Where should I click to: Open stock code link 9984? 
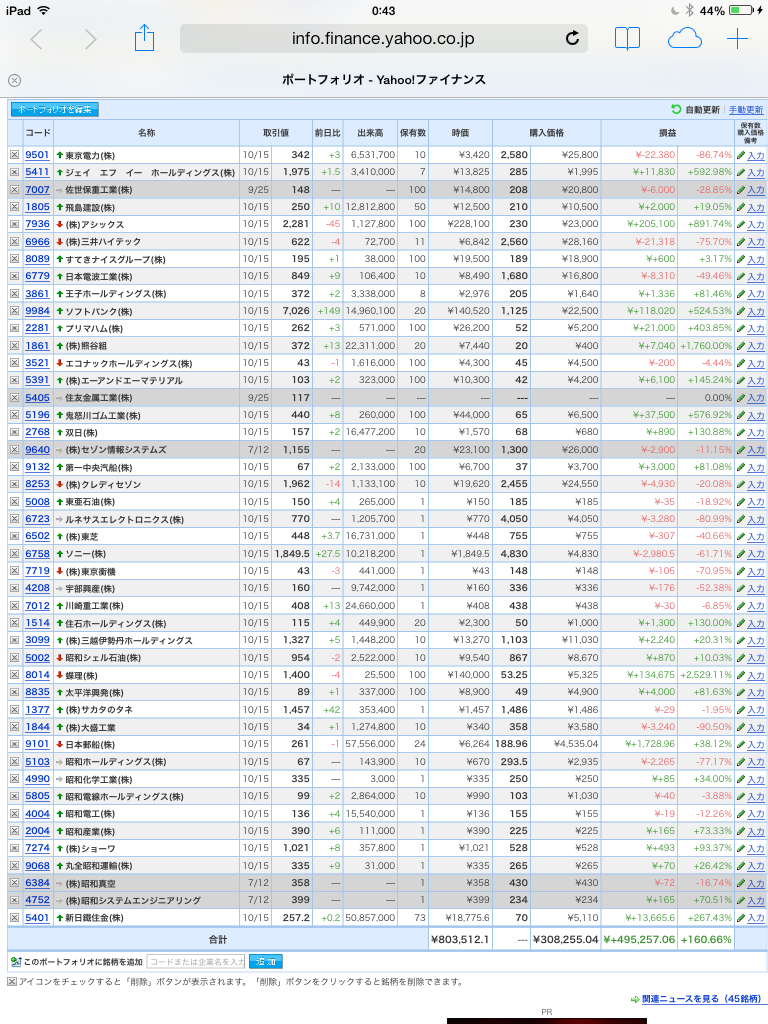(x=37, y=311)
